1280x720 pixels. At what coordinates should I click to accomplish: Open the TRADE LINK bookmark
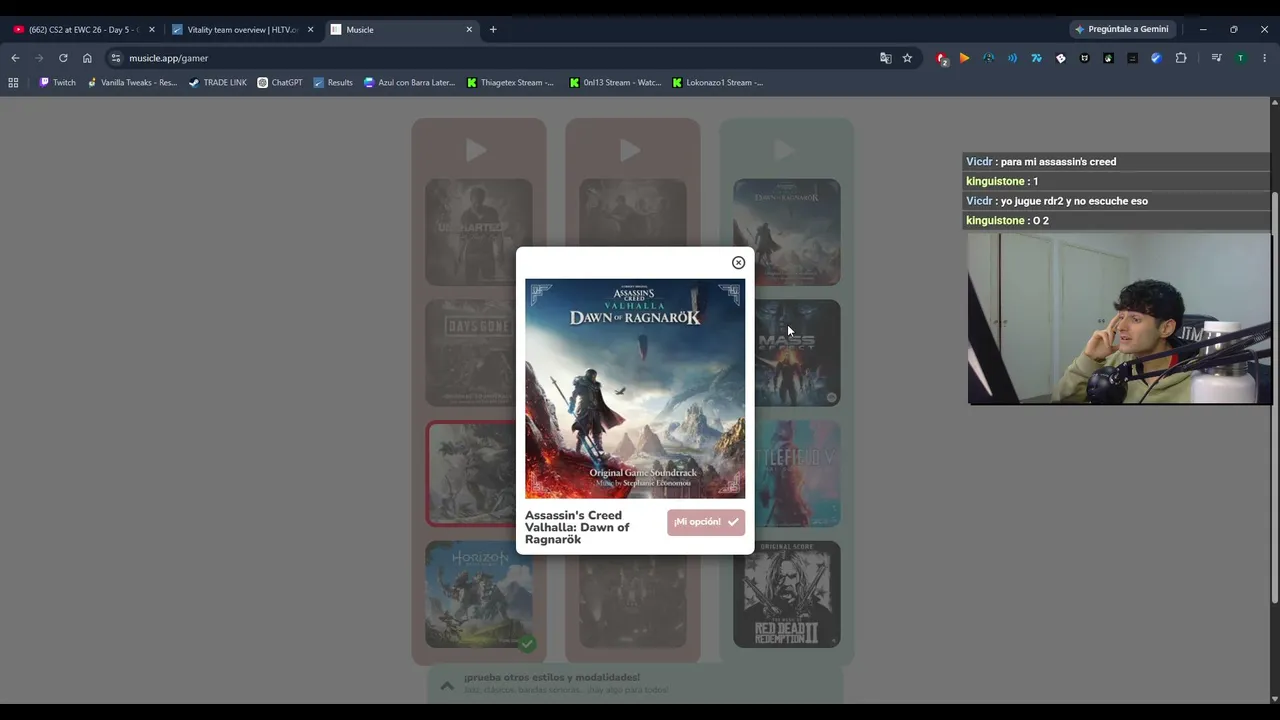click(x=218, y=83)
